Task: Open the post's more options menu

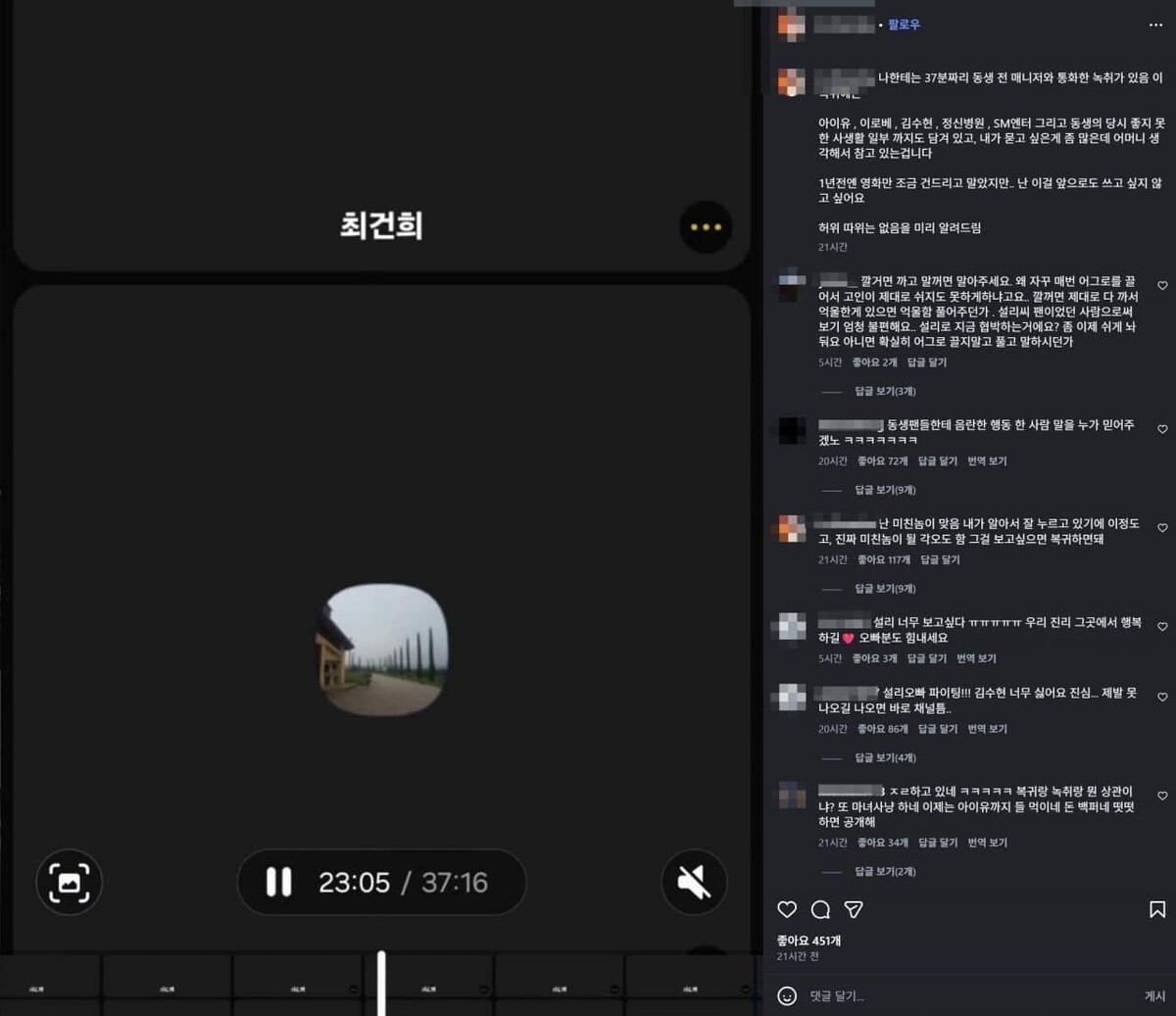Action: (x=1155, y=24)
